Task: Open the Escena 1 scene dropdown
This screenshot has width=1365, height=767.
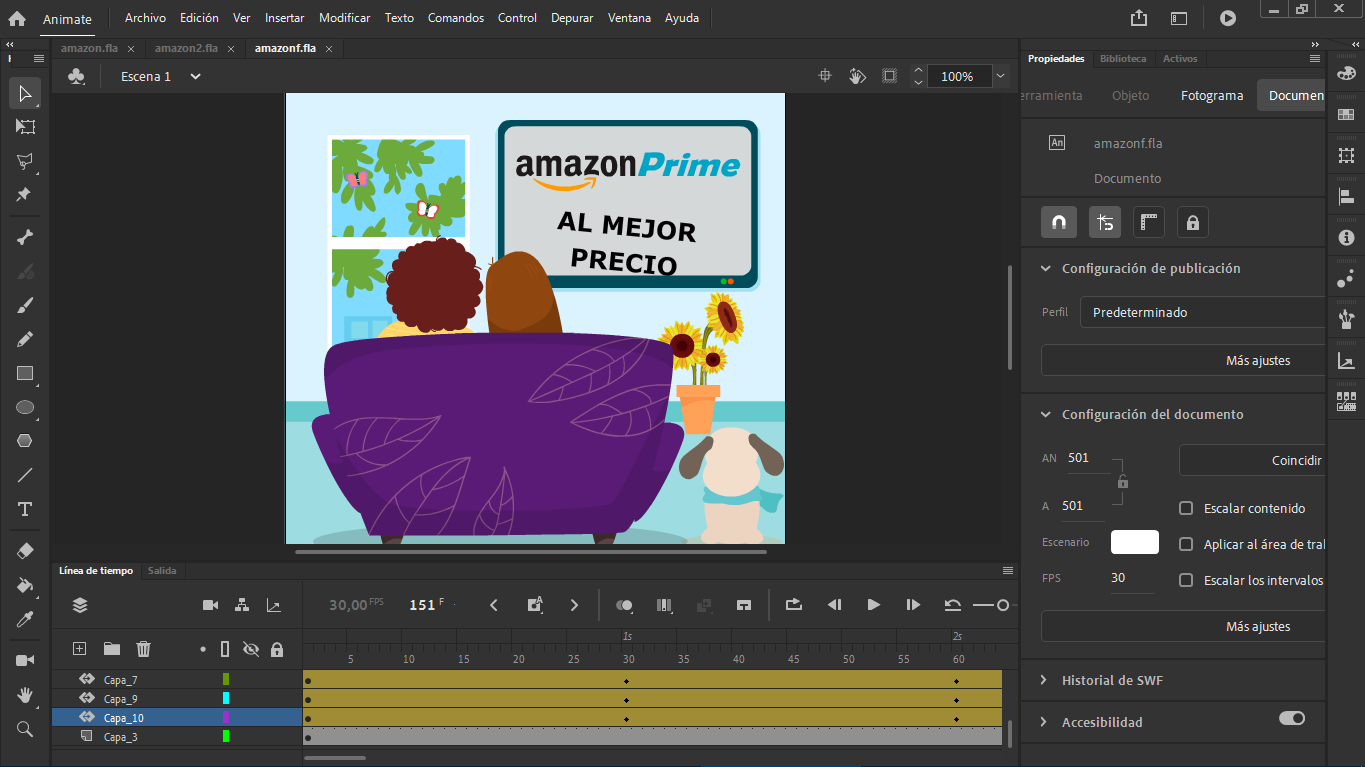Action: [x=195, y=76]
